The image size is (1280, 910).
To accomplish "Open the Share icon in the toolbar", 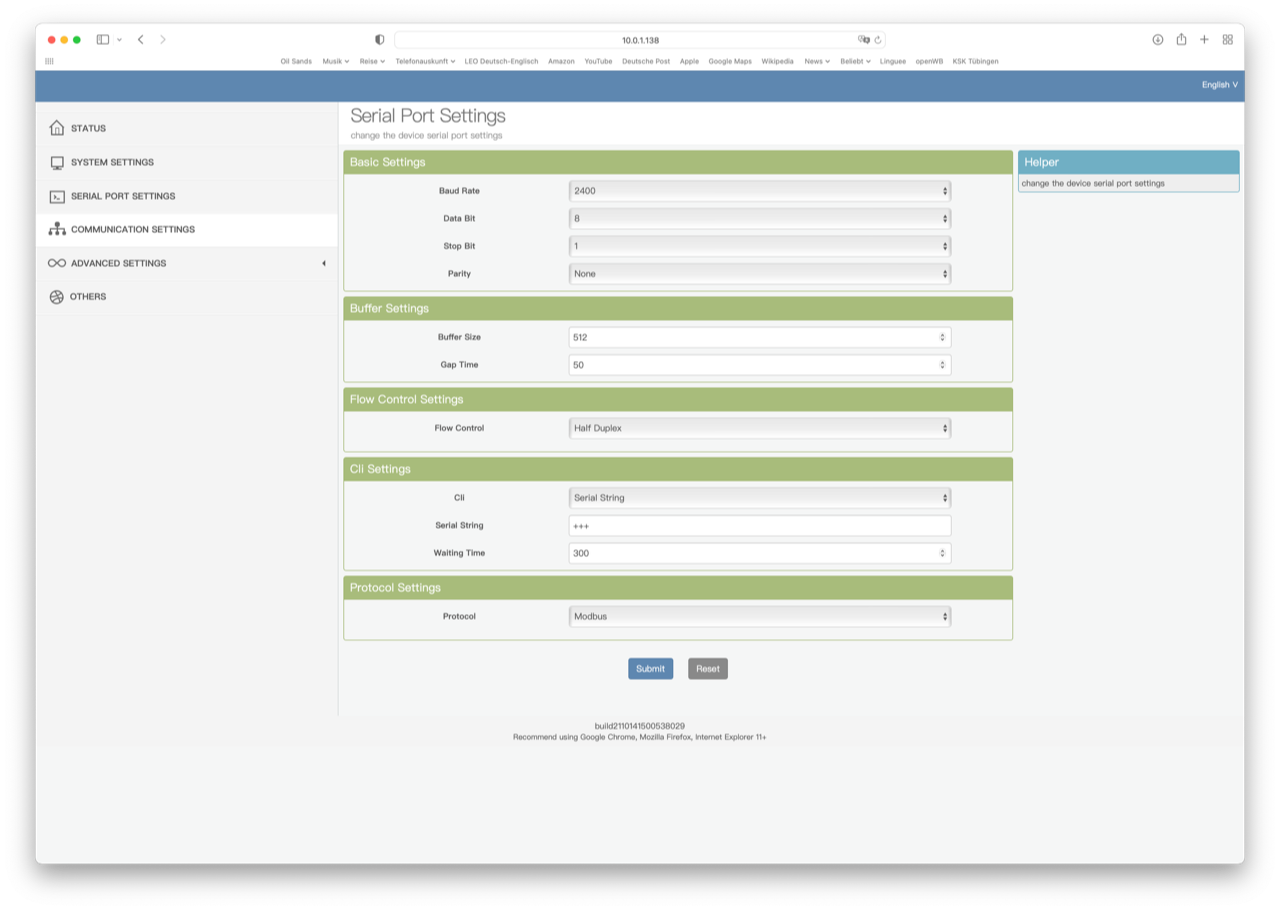I will [1181, 40].
